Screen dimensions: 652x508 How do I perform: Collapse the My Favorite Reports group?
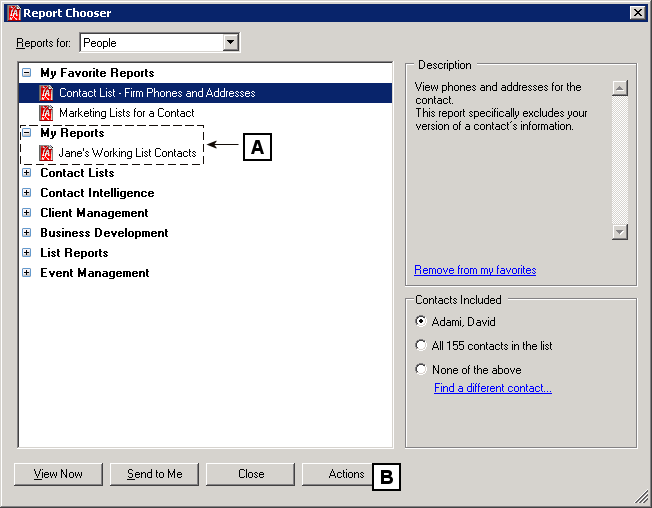[27, 73]
